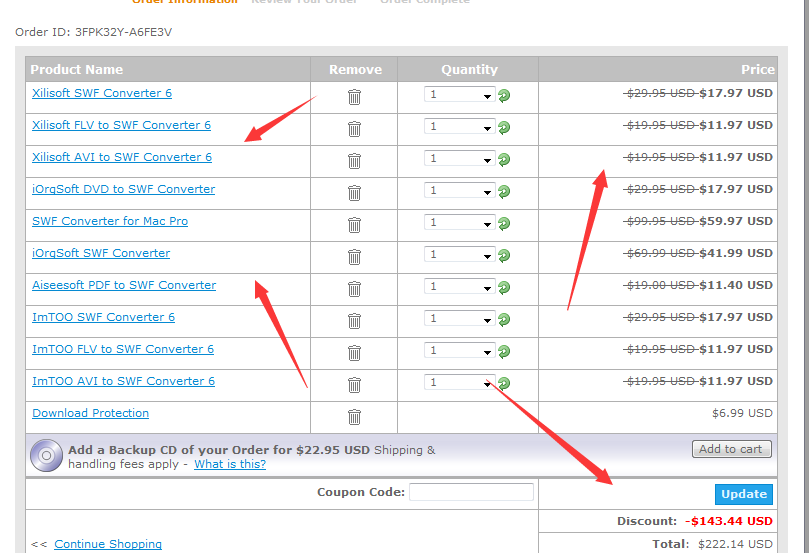Viewport: 809px width, 553px height.
Task: Click trash icon for Xilisoft AVI to SWF Converter 6
Action: pyautogui.click(x=354, y=160)
